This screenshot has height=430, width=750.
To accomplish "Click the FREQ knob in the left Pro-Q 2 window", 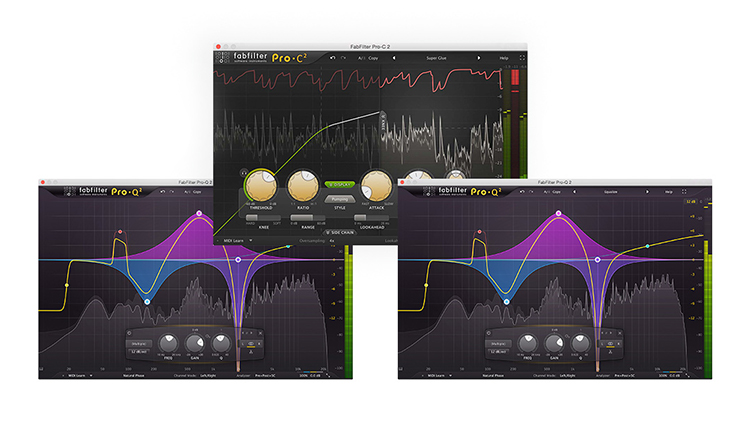I will coord(168,343).
